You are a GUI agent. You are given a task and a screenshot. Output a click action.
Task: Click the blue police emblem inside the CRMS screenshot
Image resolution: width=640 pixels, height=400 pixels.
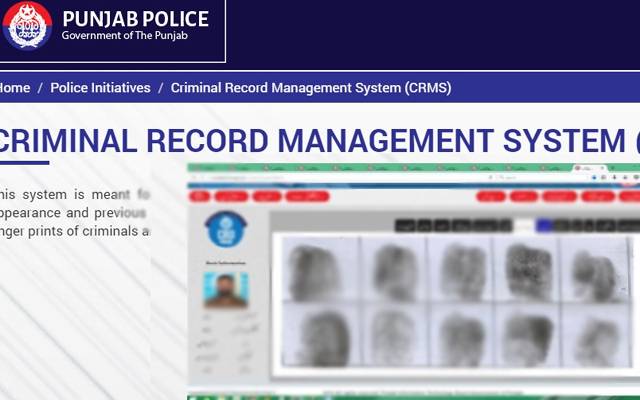point(226,229)
